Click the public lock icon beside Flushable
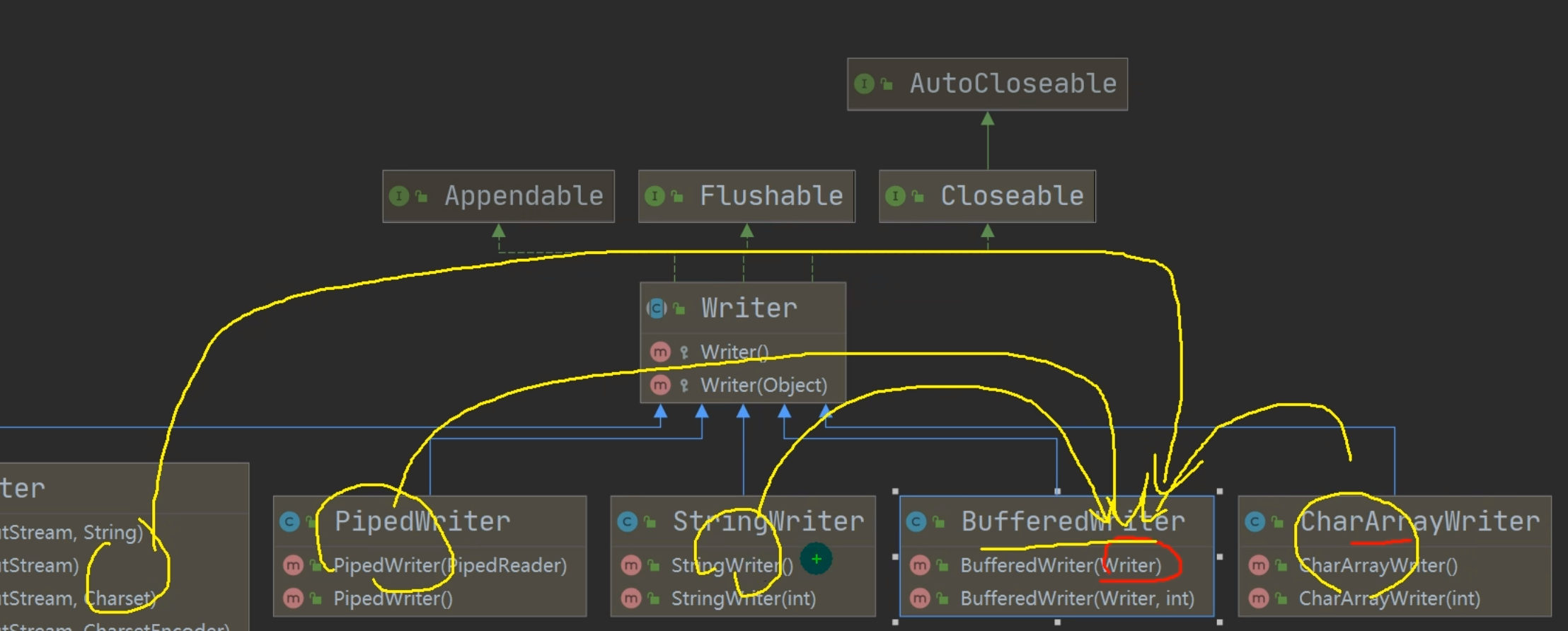The width and height of the screenshot is (1568, 631). [677, 197]
